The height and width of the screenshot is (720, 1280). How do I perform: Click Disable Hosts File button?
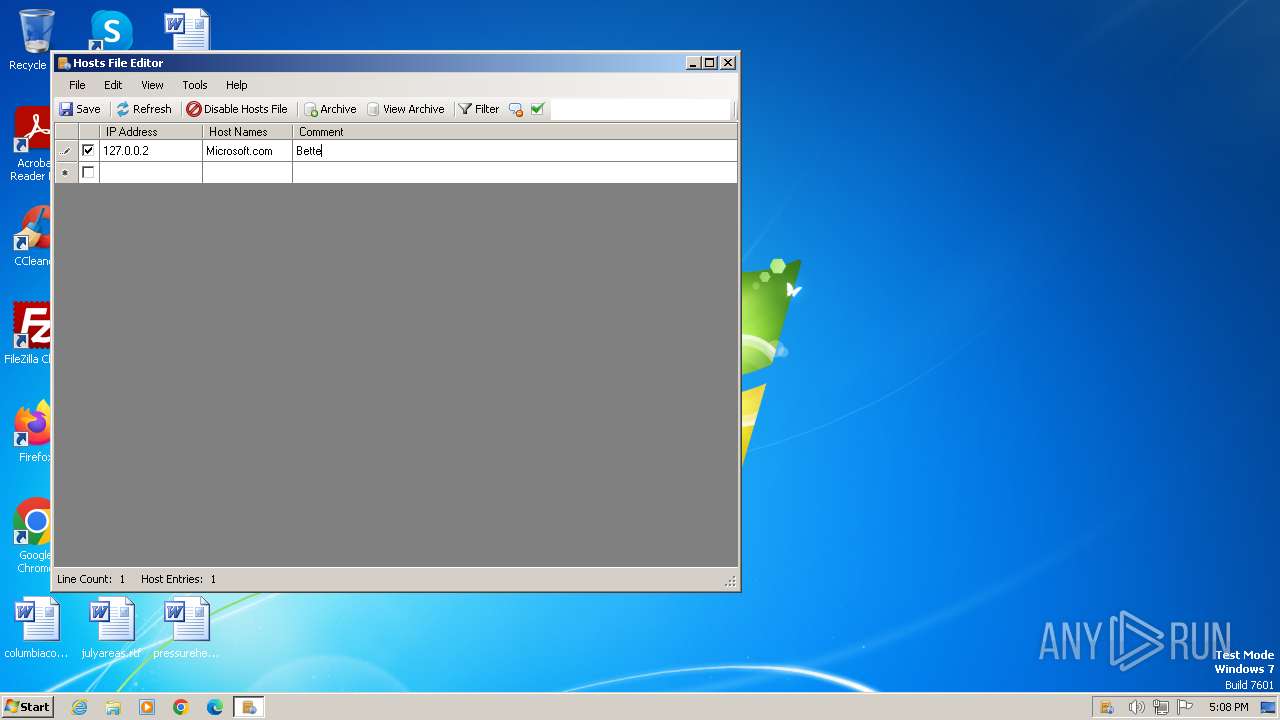[237, 109]
